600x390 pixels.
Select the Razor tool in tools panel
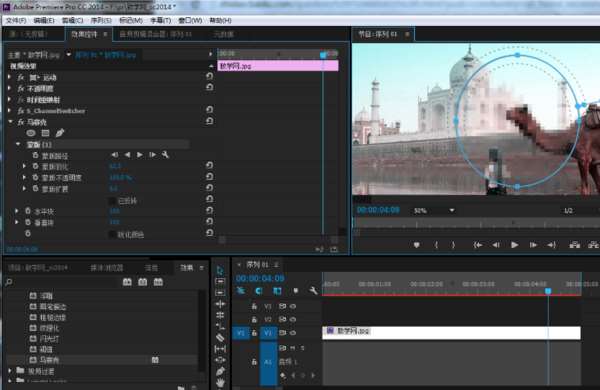pyautogui.click(x=220, y=338)
